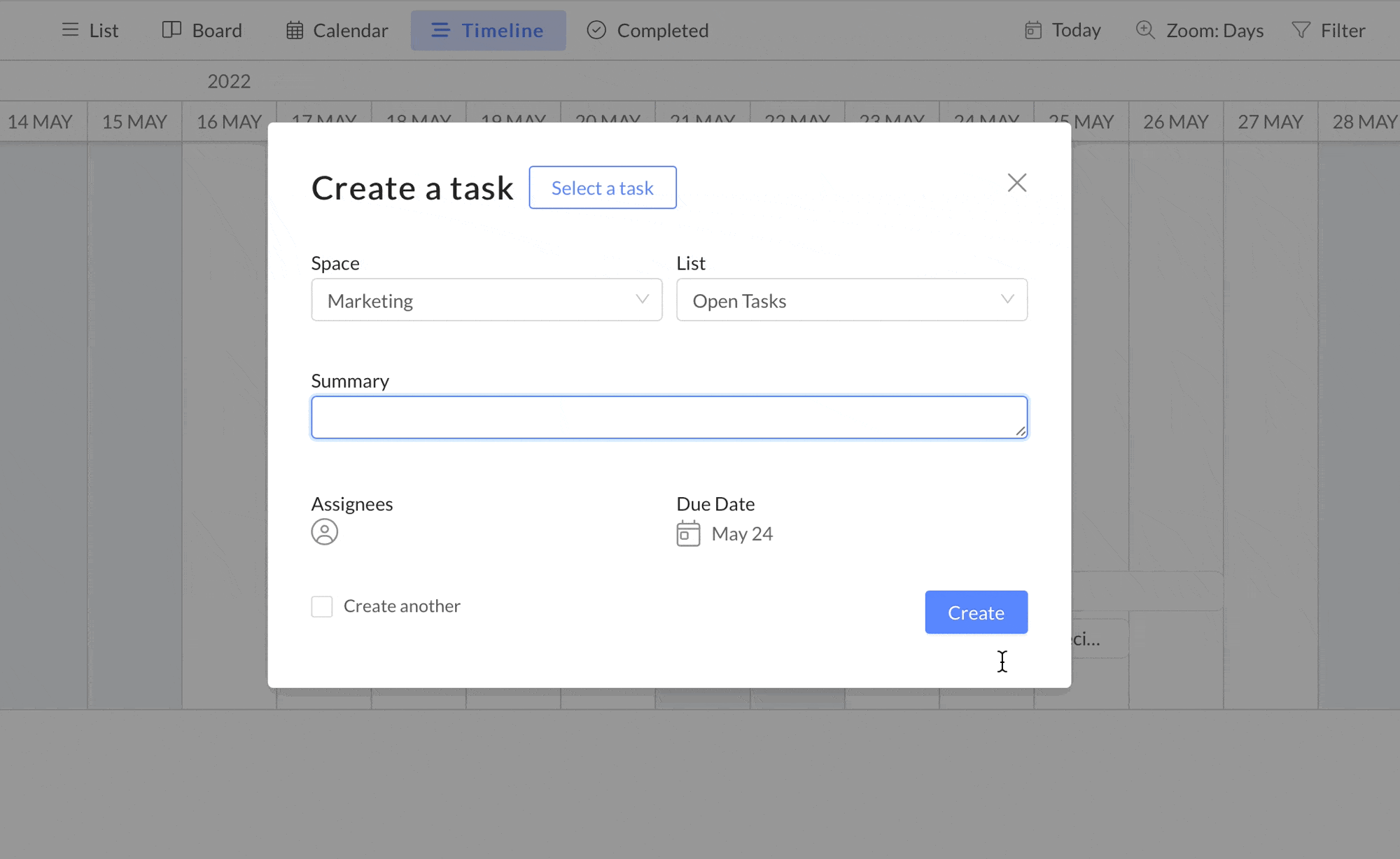Expand the List Open Tasks dropdown
Viewport: 1400px width, 859px height.
click(x=851, y=300)
